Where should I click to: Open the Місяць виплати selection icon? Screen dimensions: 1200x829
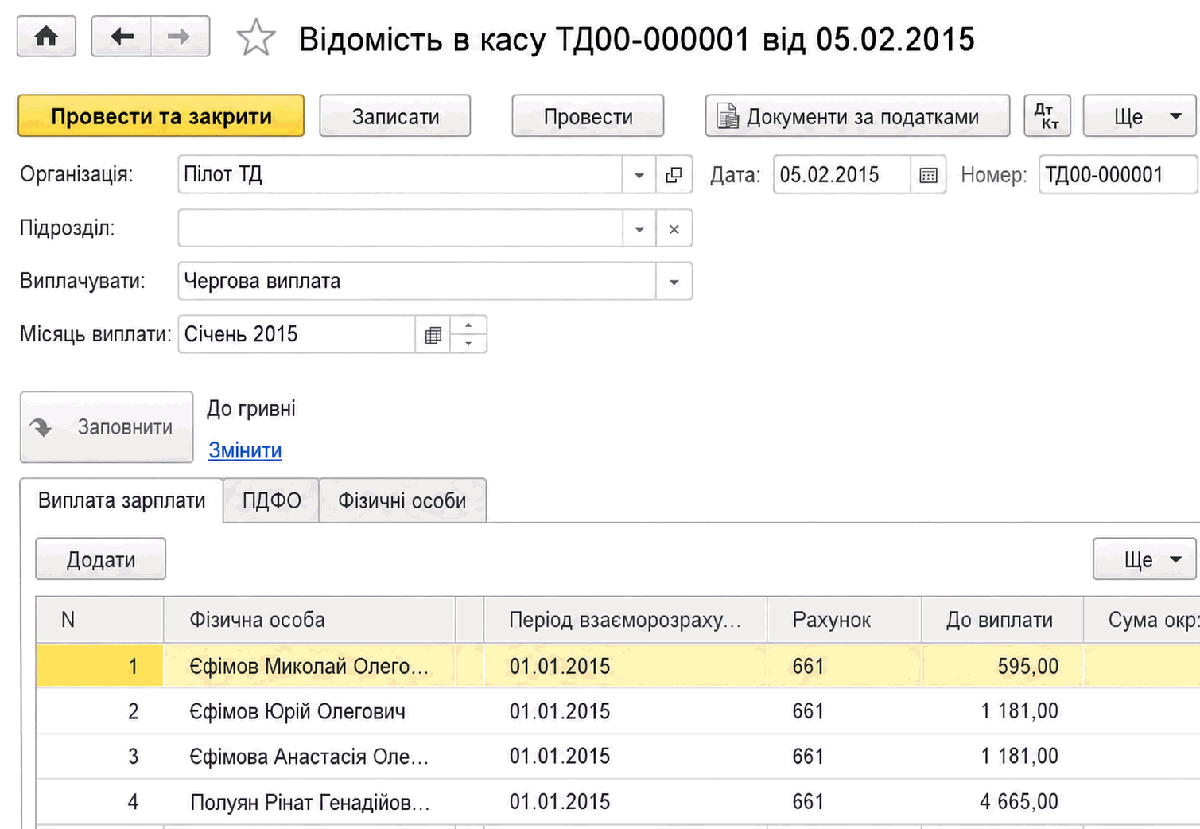(x=432, y=335)
